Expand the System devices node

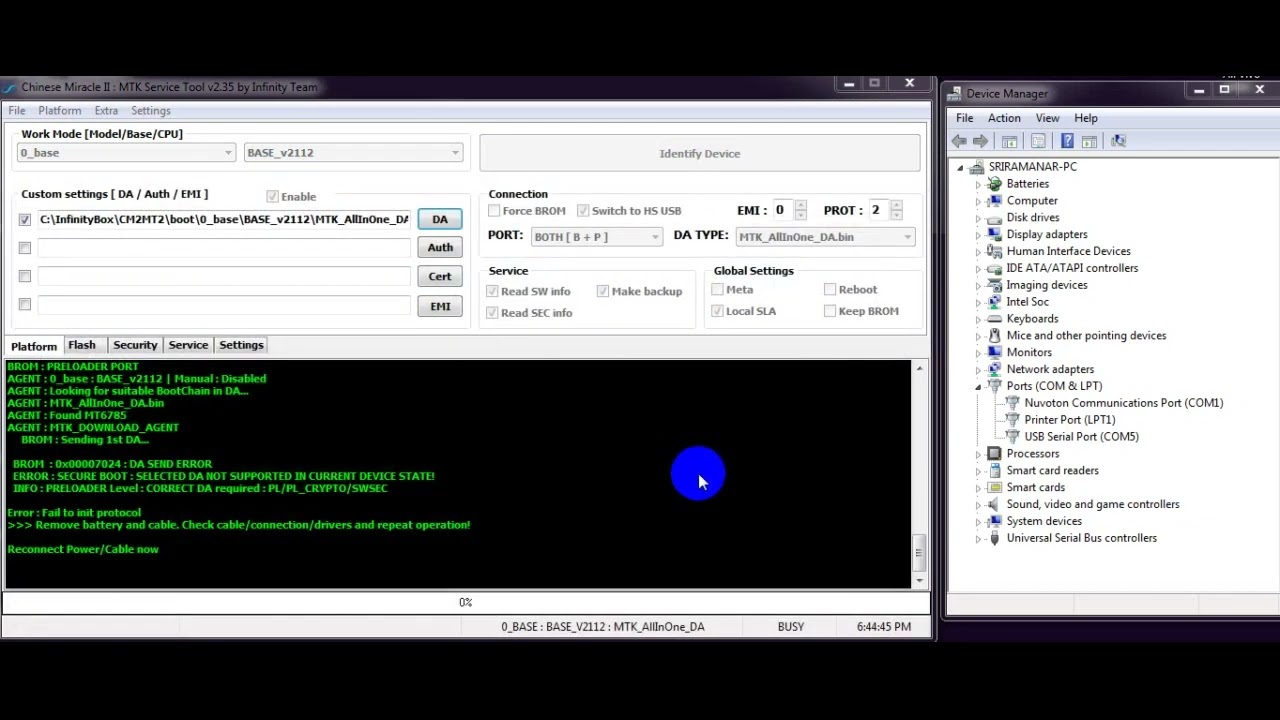(978, 522)
